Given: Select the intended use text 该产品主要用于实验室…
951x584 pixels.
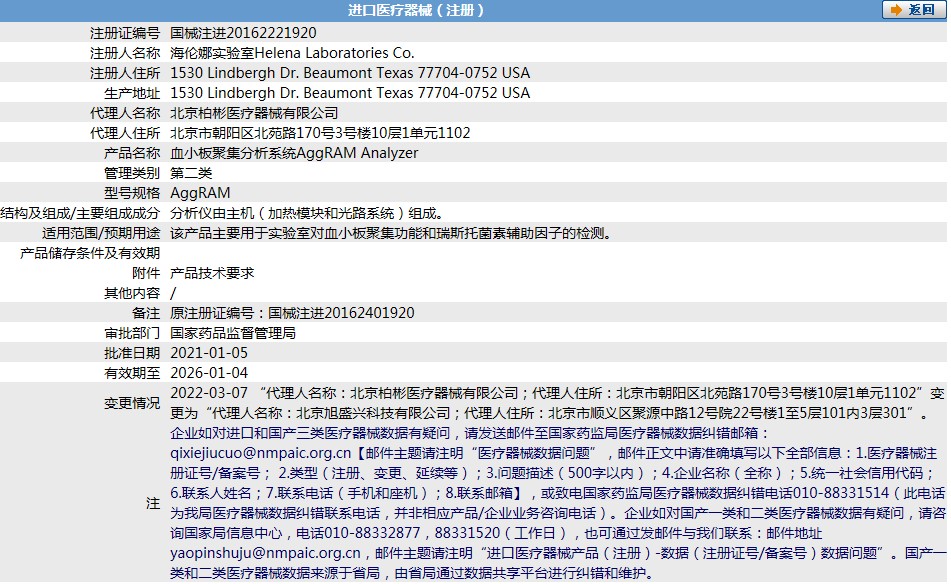Looking at the screenshot, I should [392, 233].
